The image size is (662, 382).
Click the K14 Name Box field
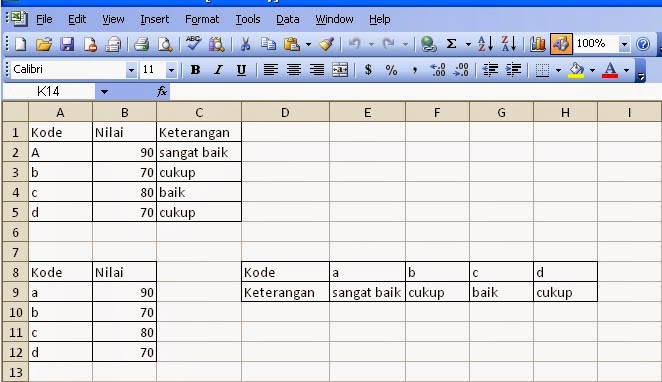(49, 91)
